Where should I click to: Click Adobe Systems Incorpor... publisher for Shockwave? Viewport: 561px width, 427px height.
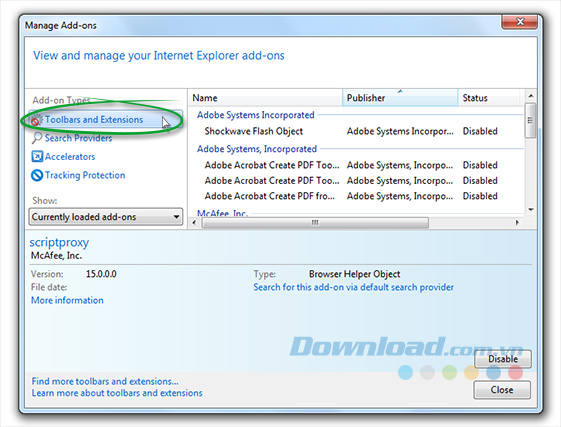pyautogui.click(x=400, y=131)
